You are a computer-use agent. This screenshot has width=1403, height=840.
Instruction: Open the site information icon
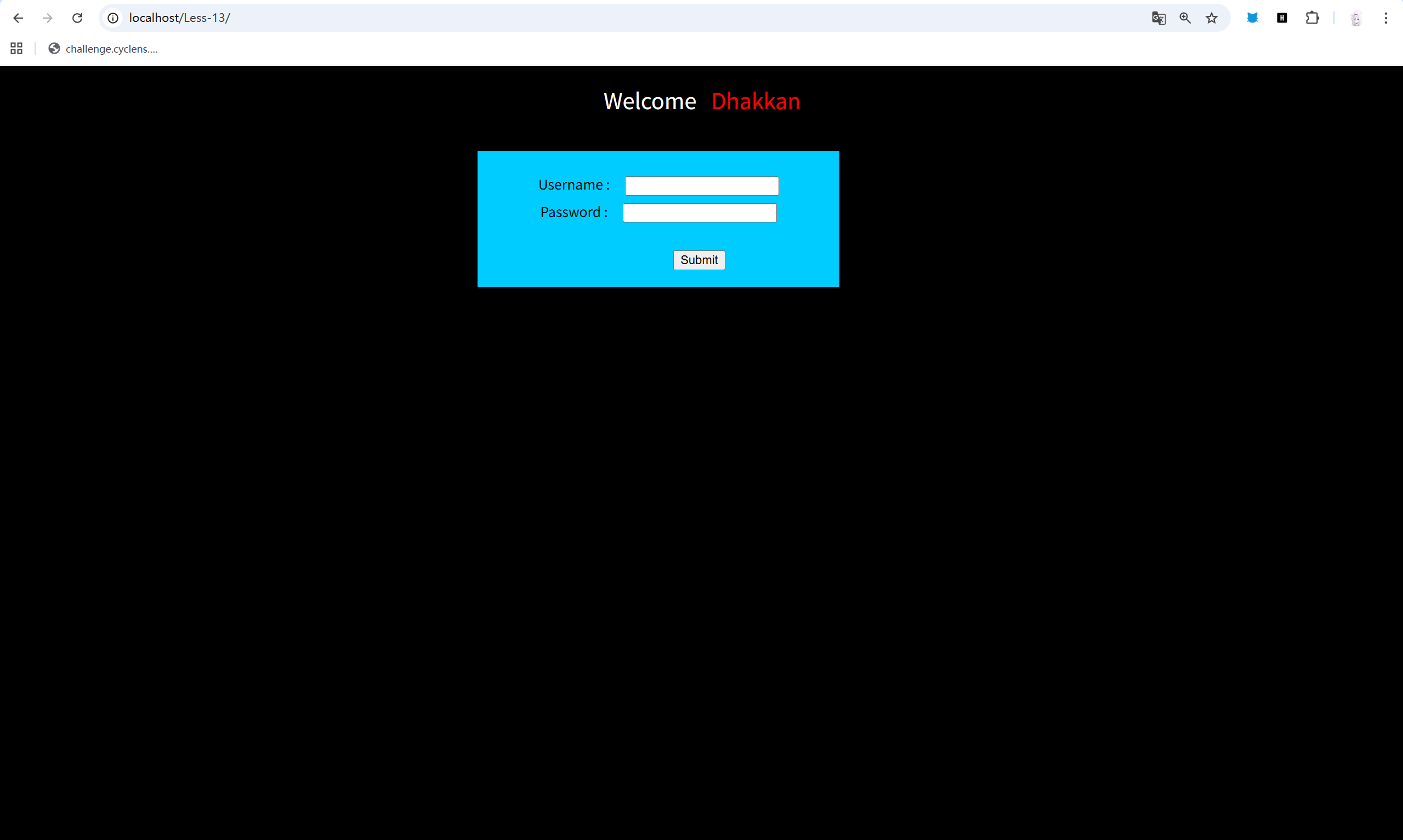point(113,18)
